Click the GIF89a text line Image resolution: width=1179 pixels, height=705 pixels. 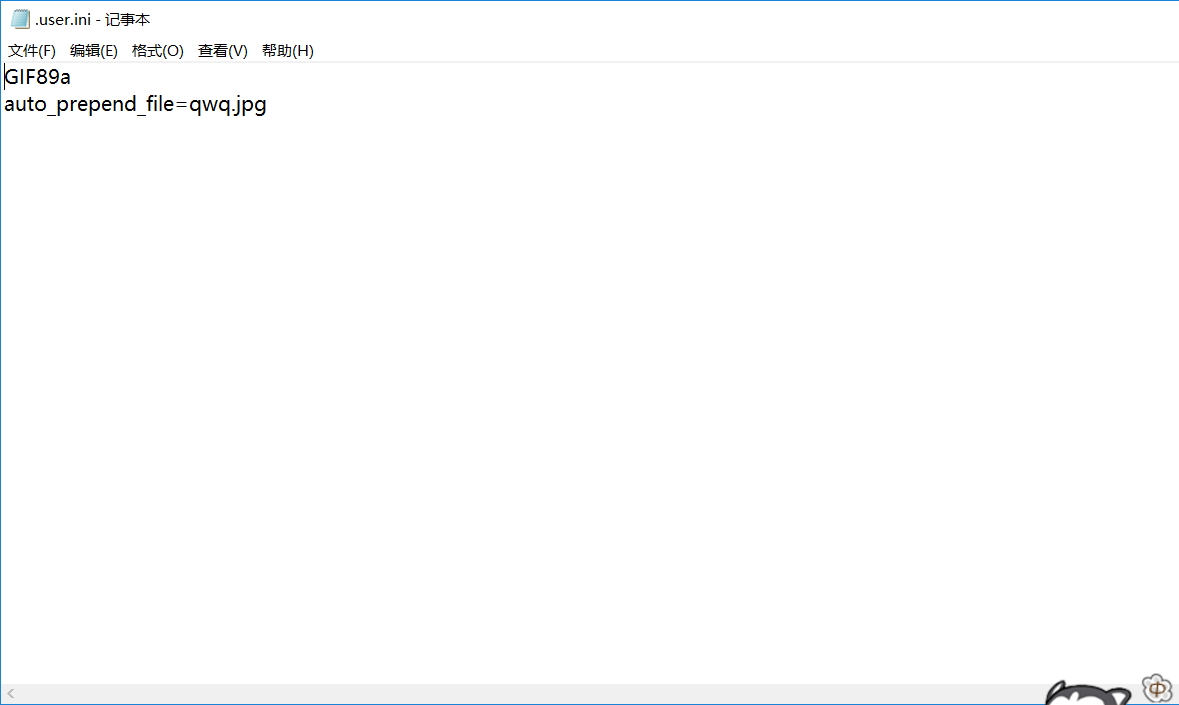point(38,77)
